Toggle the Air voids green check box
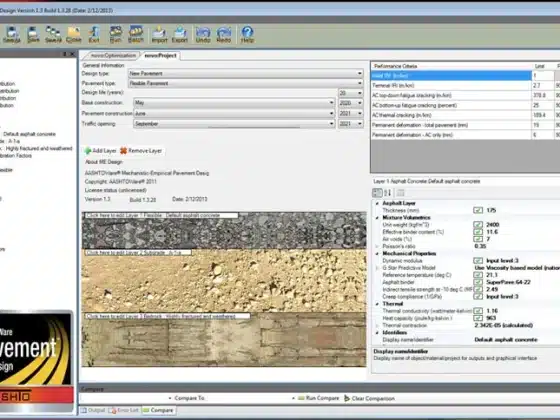 (478, 239)
